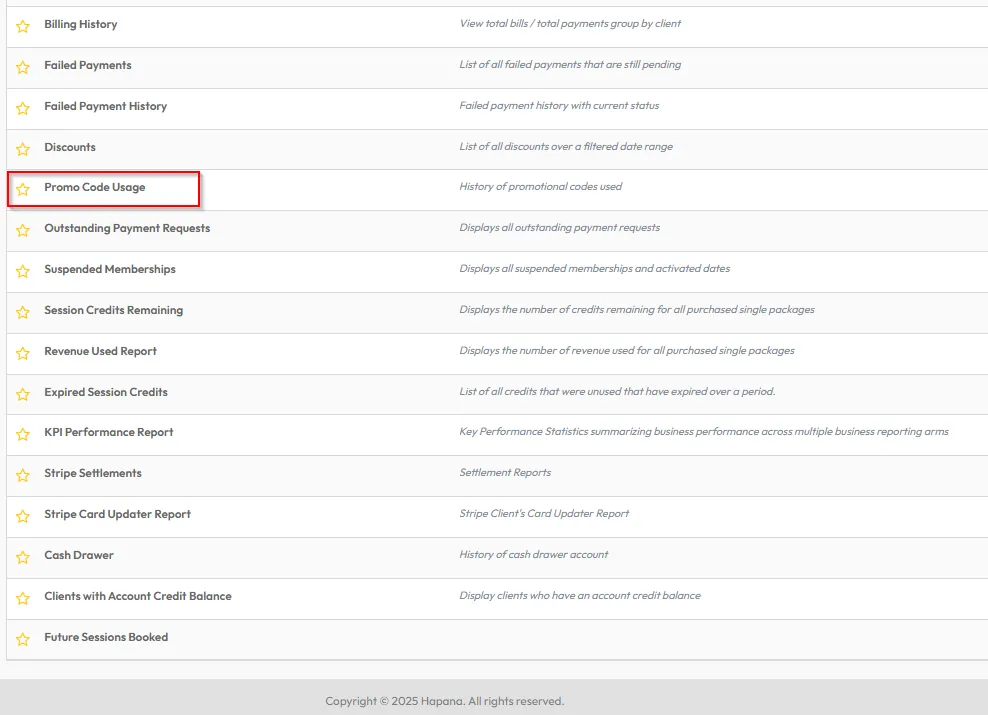The image size is (988, 715).
Task: Click the Discounts report description text
Action: click(565, 147)
